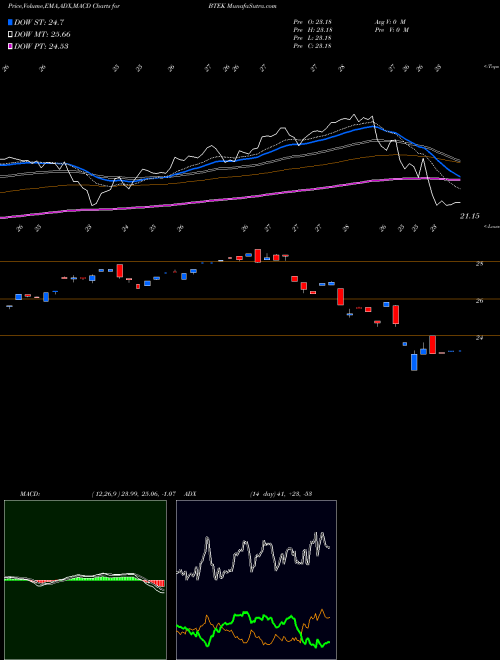This screenshot has width=500, height=660.
Task: Click the tallest blue candlestick near price 24
Action: (414, 362)
